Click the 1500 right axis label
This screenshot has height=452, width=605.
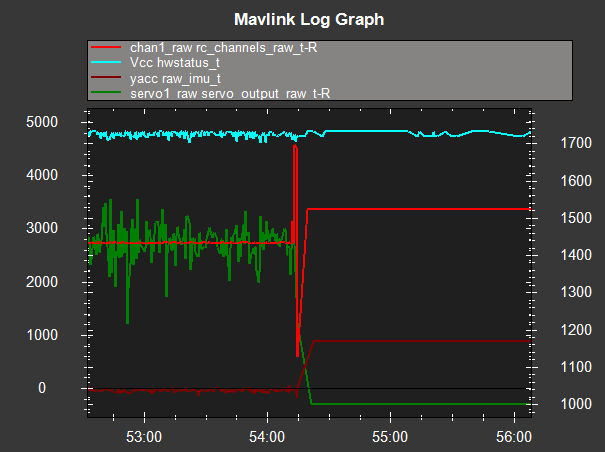click(576, 218)
